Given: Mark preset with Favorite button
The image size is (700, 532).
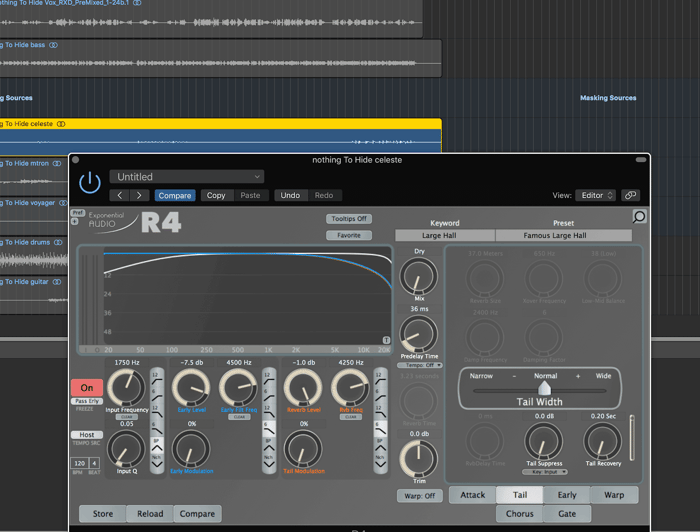Looking at the screenshot, I should [349, 235].
